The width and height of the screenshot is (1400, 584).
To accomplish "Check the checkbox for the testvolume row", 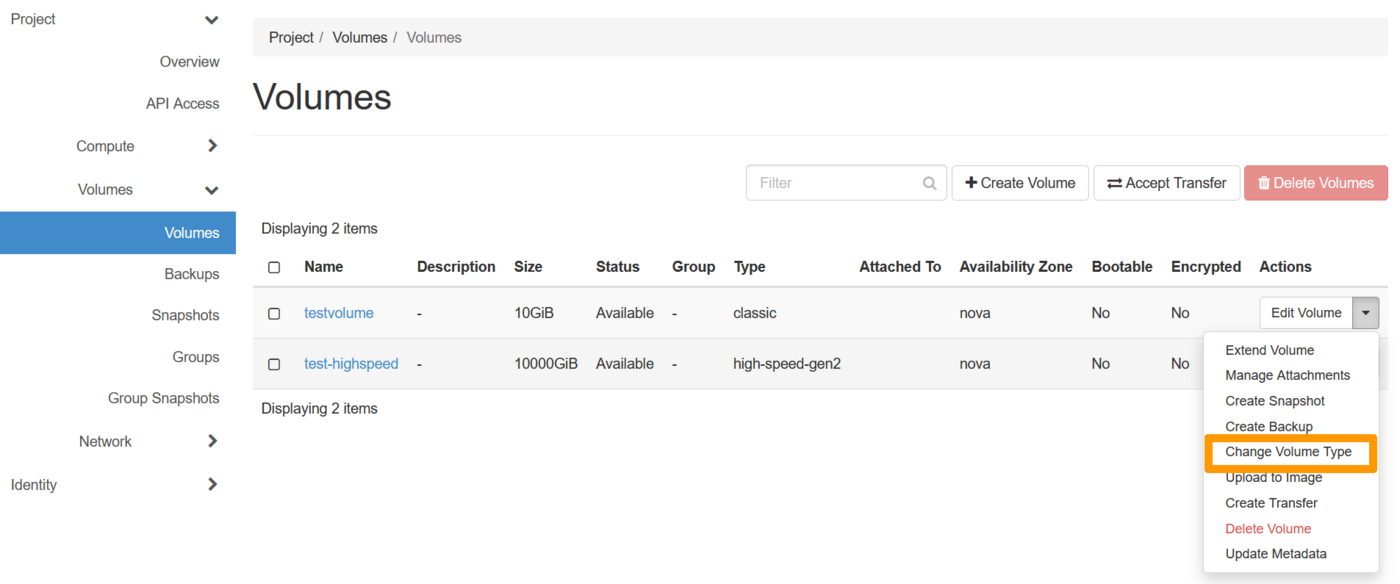I will pos(274,312).
